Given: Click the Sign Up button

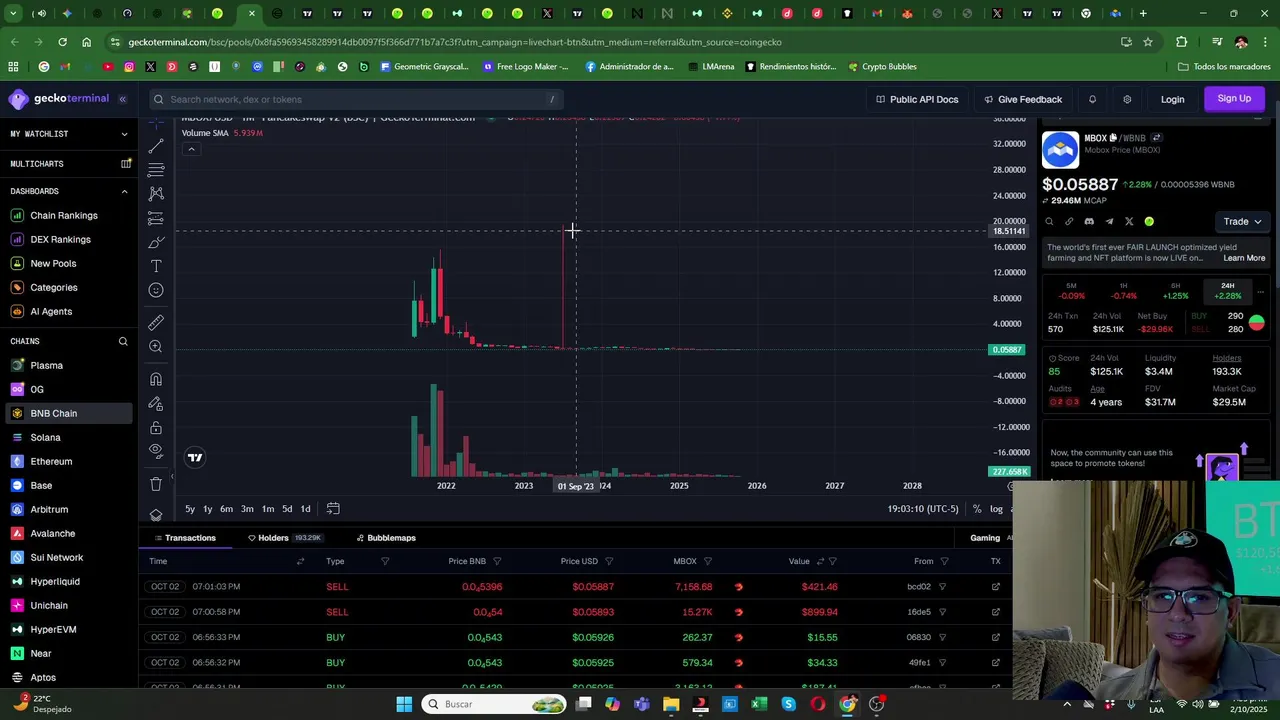Looking at the screenshot, I should [x=1234, y=99].
